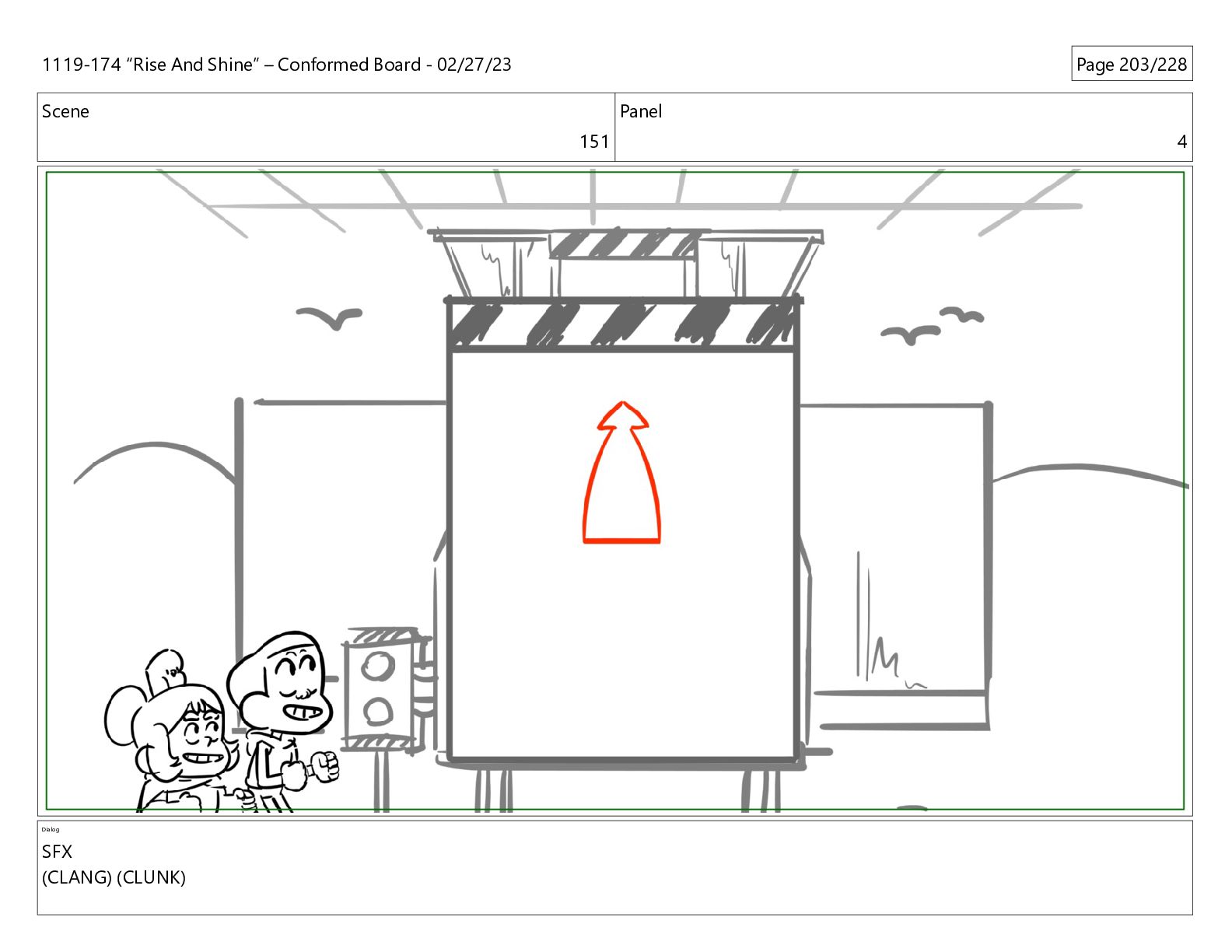Screen dimensions: 1232x952
Task: Select scene number 151
Action: (x=594, y=142)
